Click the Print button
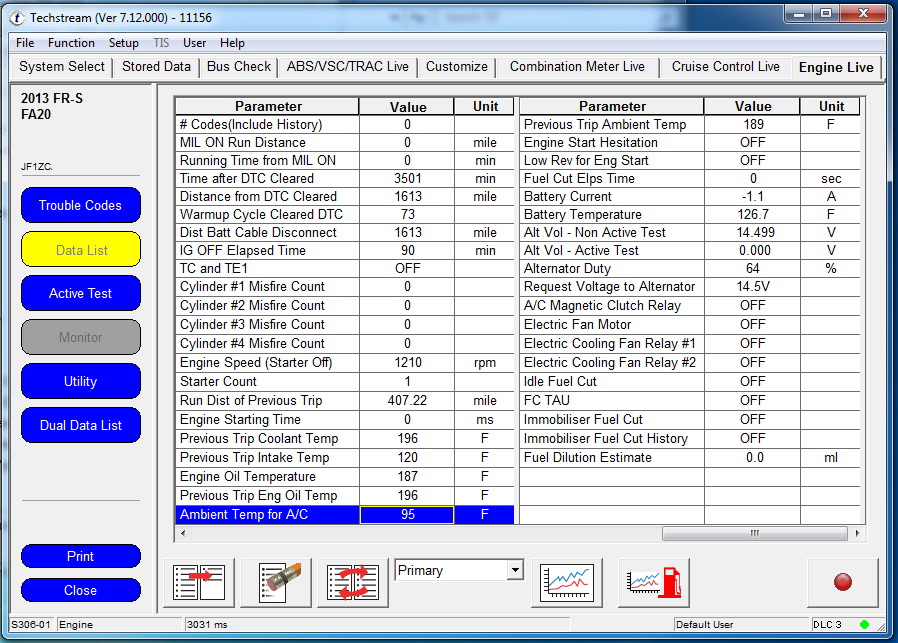 pyautogui.click(x=80, y=556)
